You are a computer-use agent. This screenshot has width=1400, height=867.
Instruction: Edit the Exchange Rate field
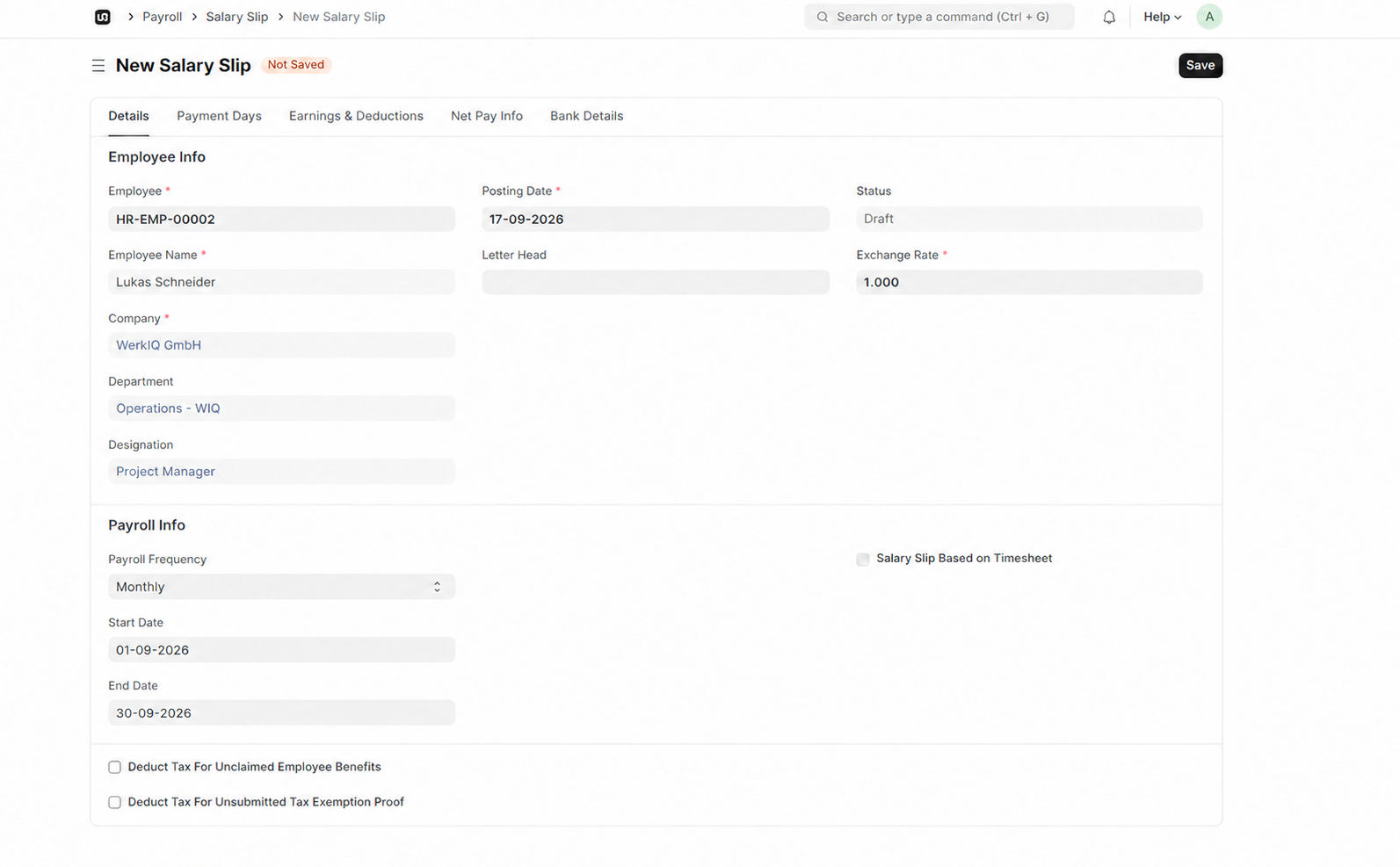pos(1029,282)
